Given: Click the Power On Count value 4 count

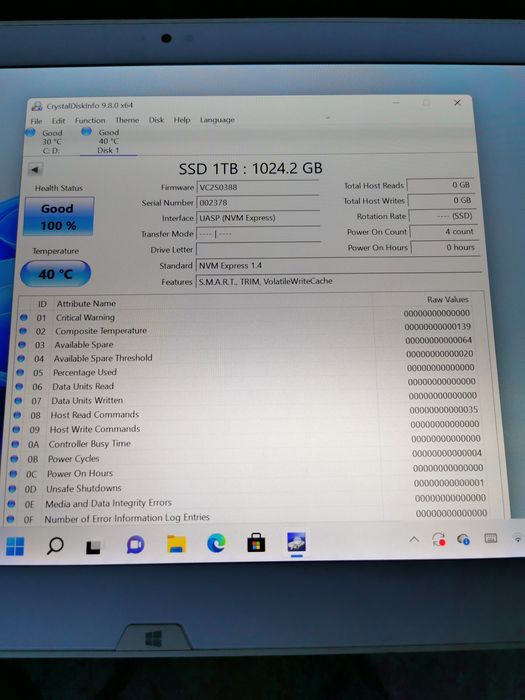Looking at the screenshot, I should (443, 232).
